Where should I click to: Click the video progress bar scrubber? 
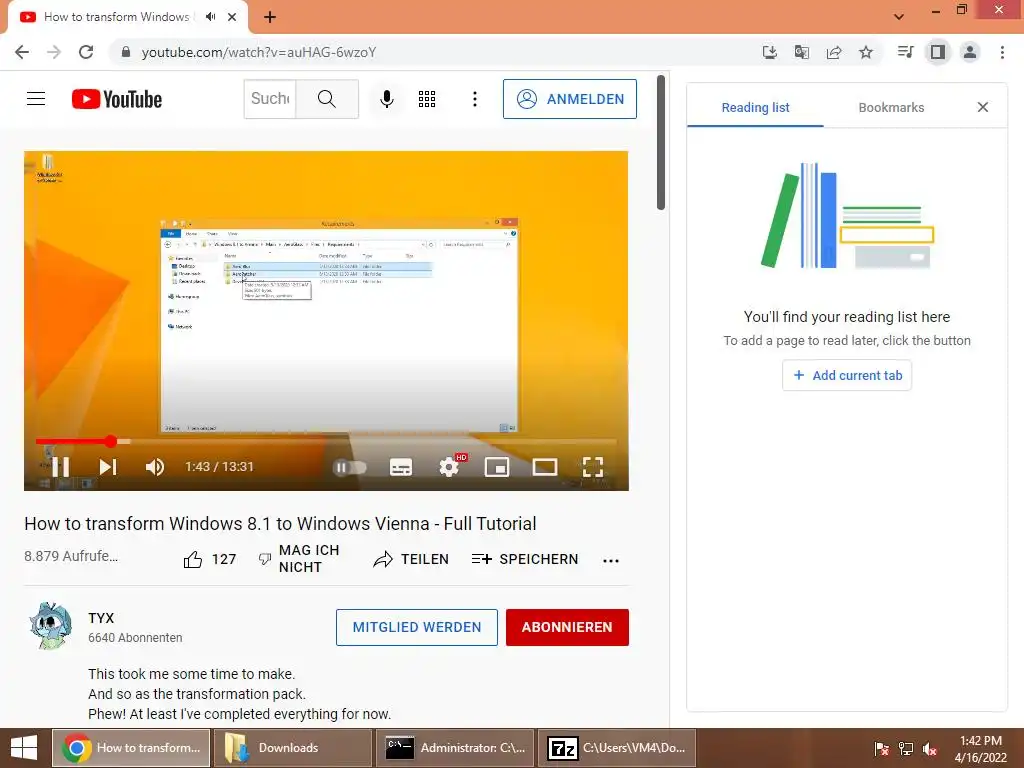111,441
